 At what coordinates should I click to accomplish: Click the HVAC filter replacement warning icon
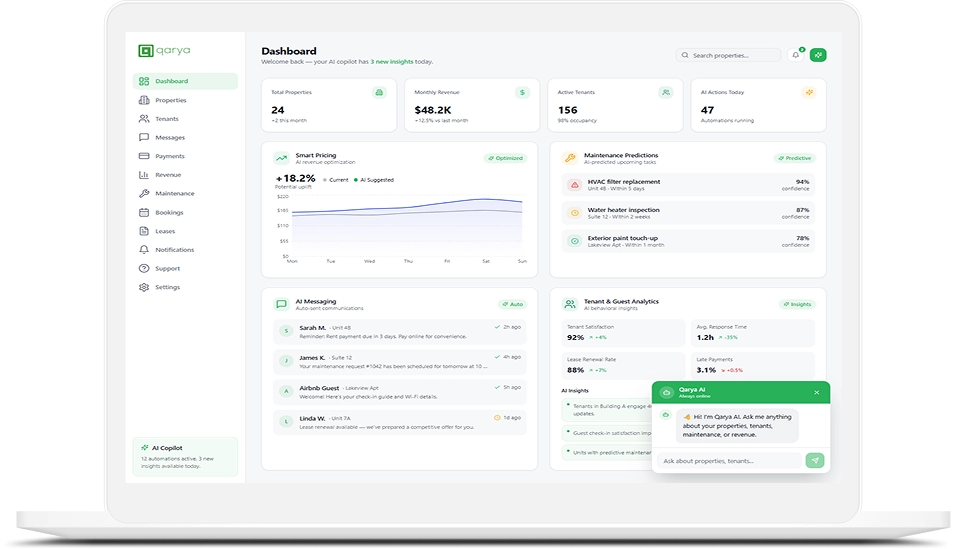pos(574,185)
